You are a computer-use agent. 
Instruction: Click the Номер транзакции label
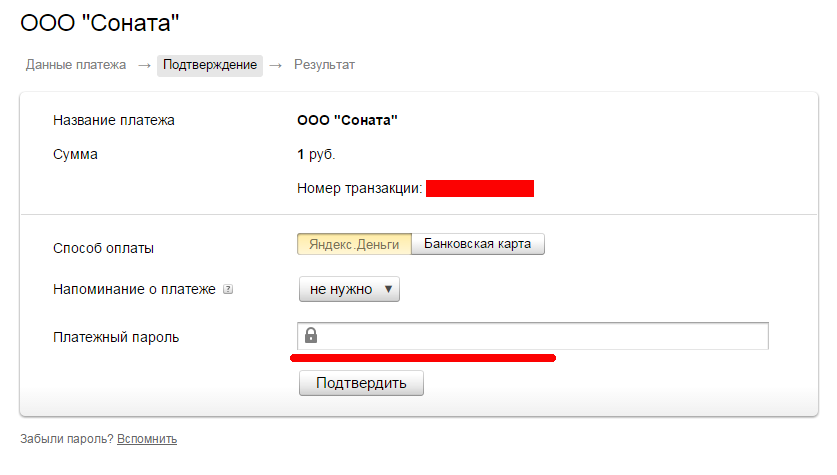[359, 188]
